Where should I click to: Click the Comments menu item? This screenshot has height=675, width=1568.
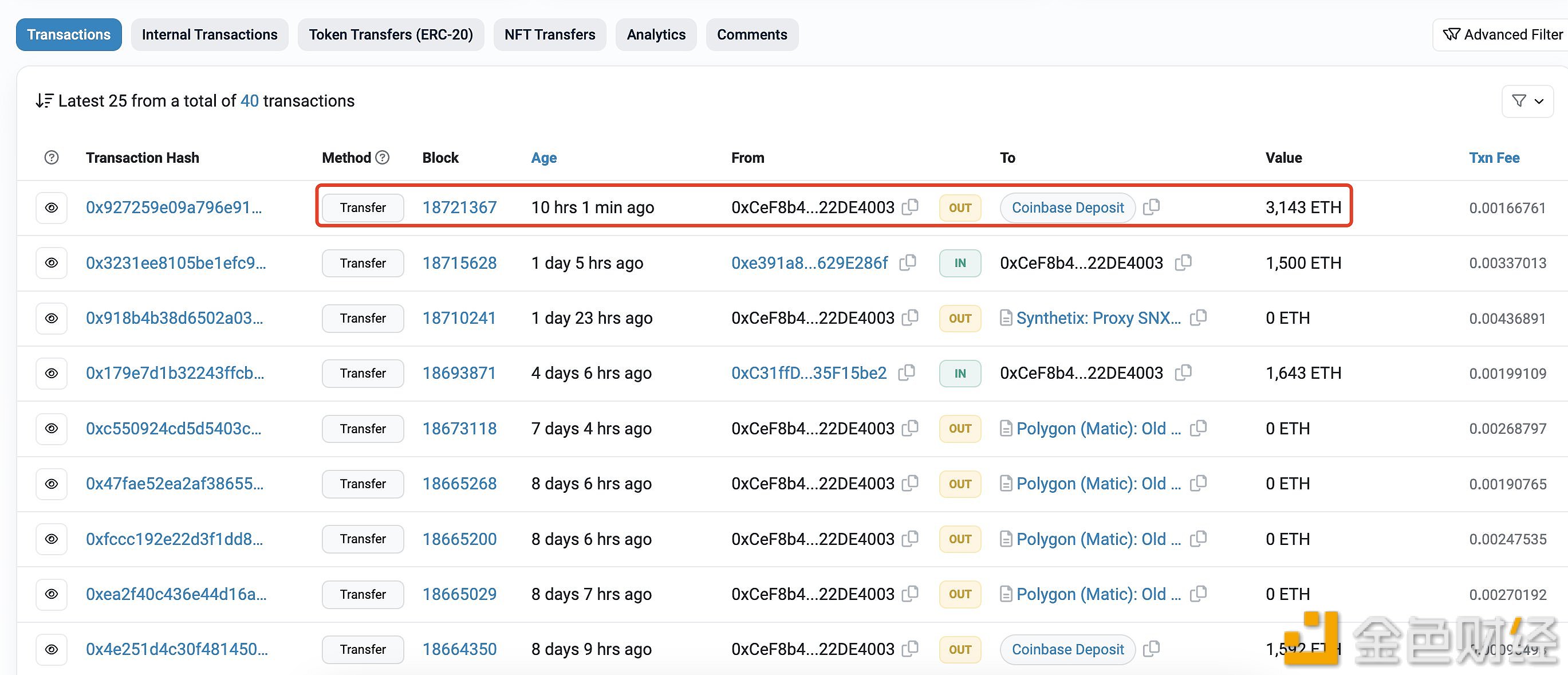coord(751,34)
